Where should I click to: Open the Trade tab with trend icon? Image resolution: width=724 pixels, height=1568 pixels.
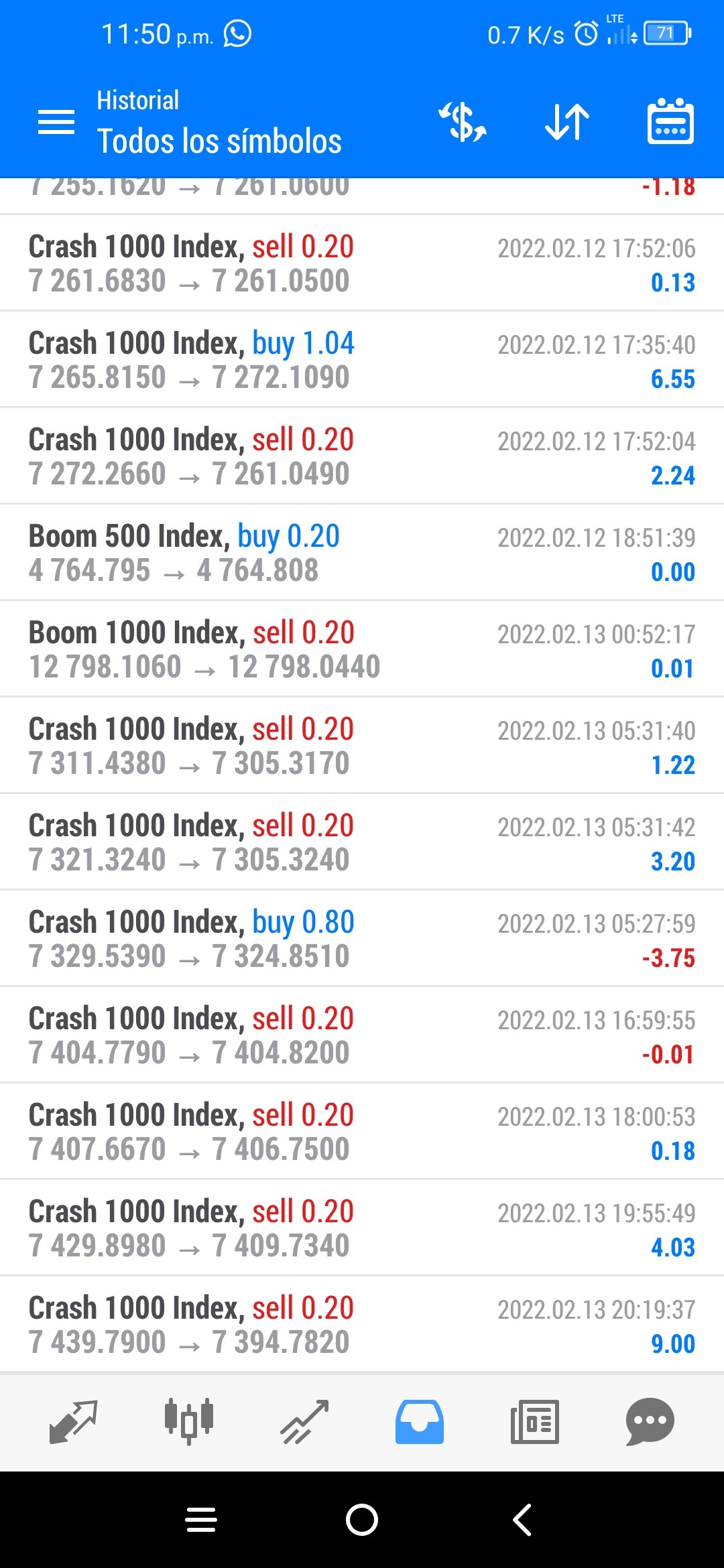tap(304, 1421)
